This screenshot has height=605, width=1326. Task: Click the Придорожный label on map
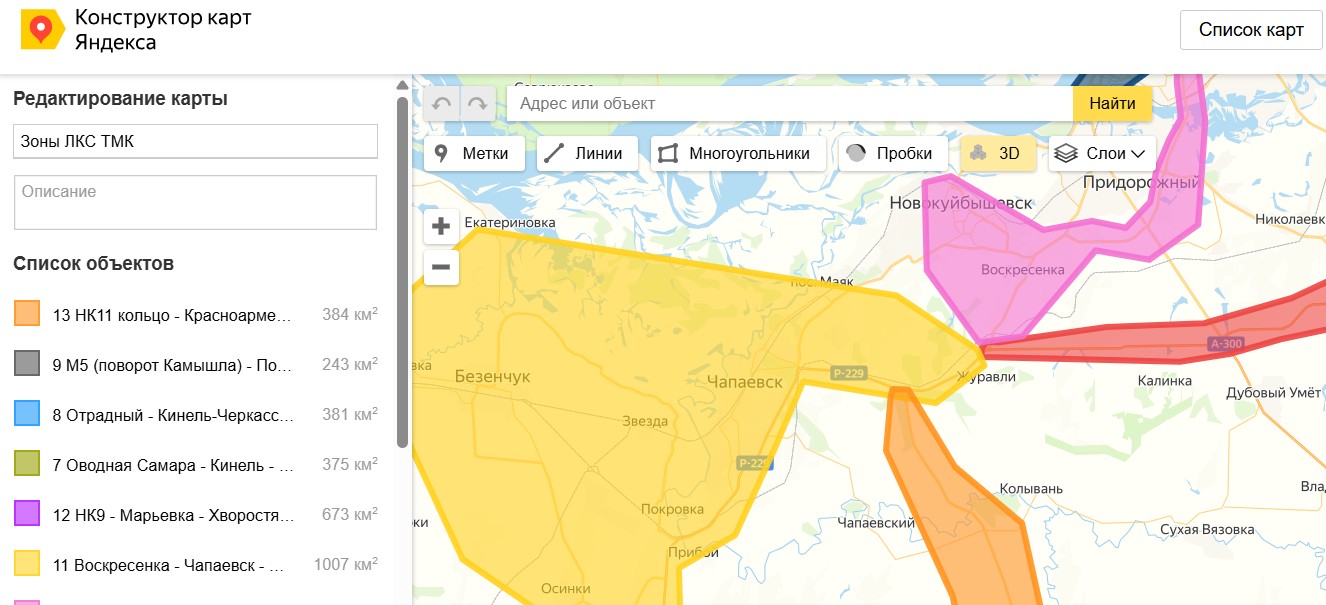[1141, 182]
